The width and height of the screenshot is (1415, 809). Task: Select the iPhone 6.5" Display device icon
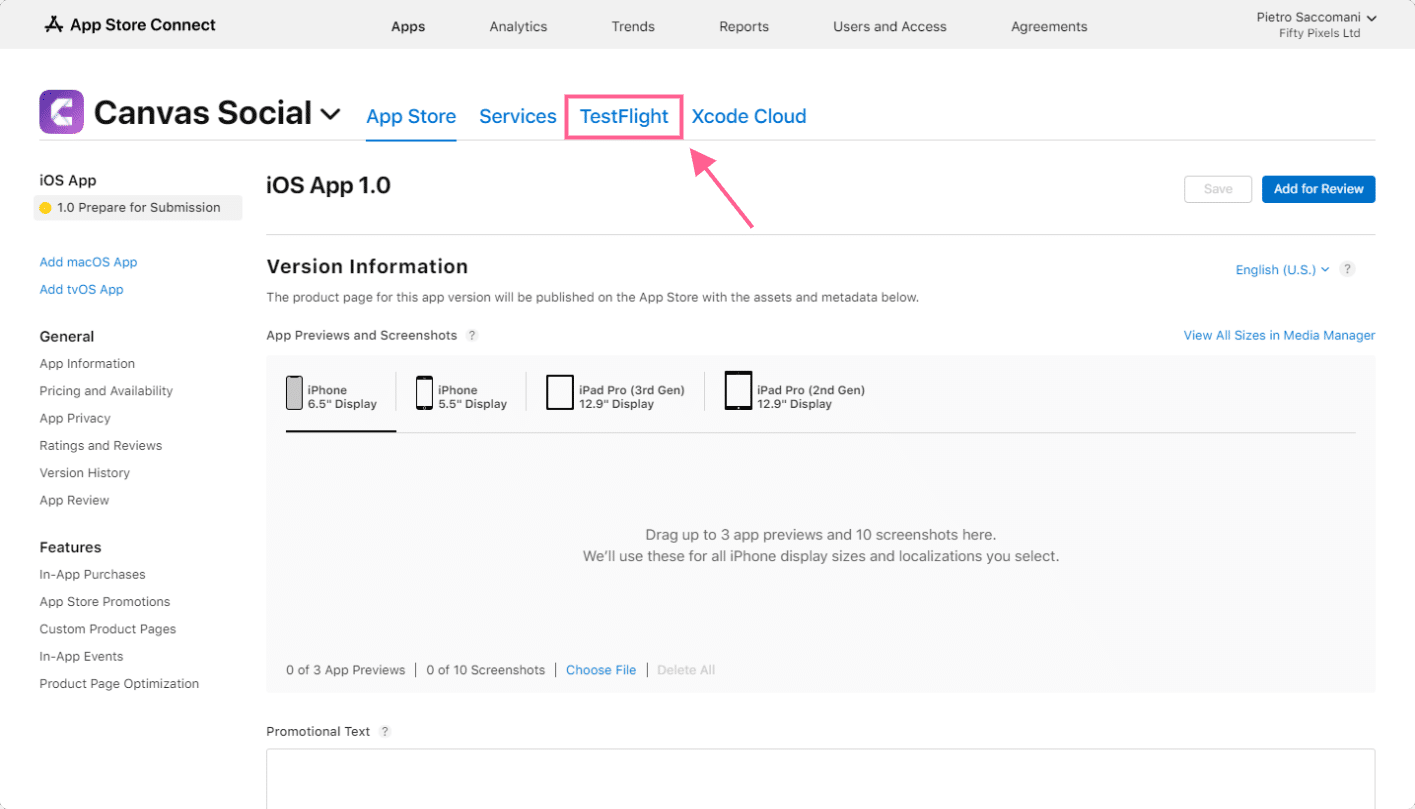tap(294, 393)
